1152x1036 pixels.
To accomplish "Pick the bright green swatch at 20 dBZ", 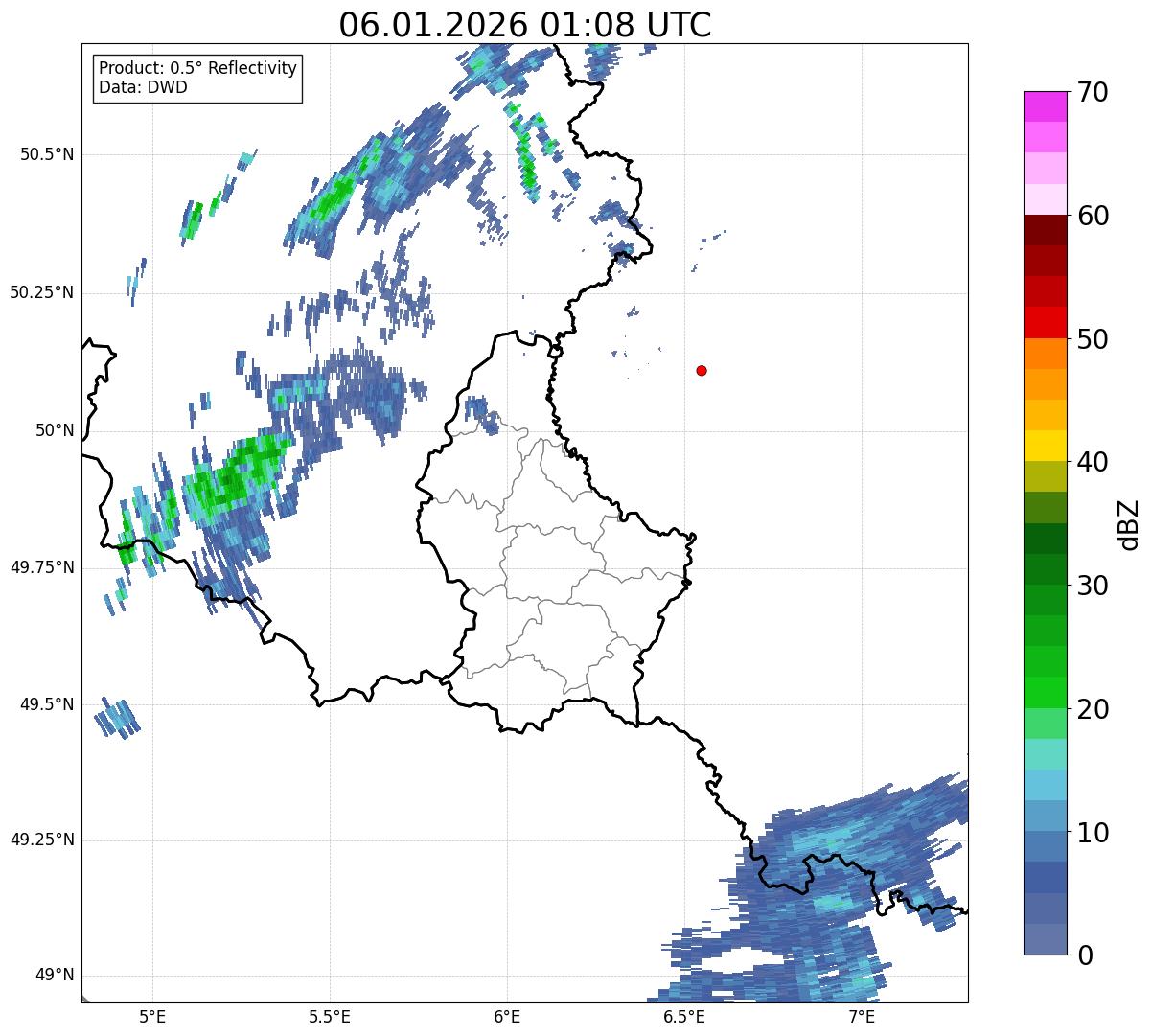I will tap(1045, 693).
